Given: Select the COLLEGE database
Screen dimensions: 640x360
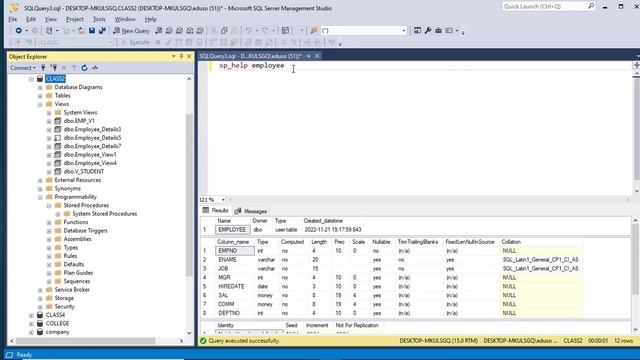Looking at the screenshot, I should 57,324.
